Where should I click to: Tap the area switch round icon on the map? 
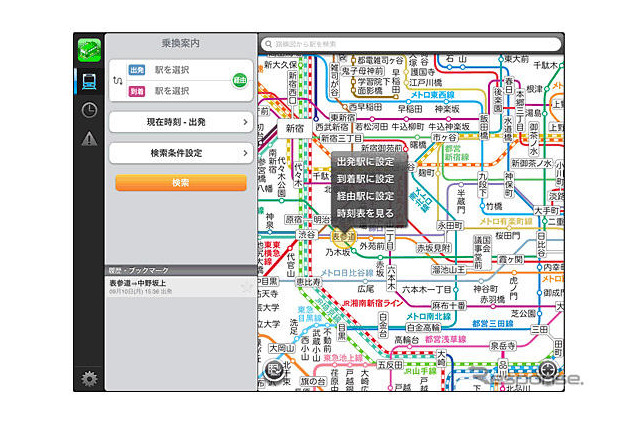pyautogui.click(x=273, y=371)
